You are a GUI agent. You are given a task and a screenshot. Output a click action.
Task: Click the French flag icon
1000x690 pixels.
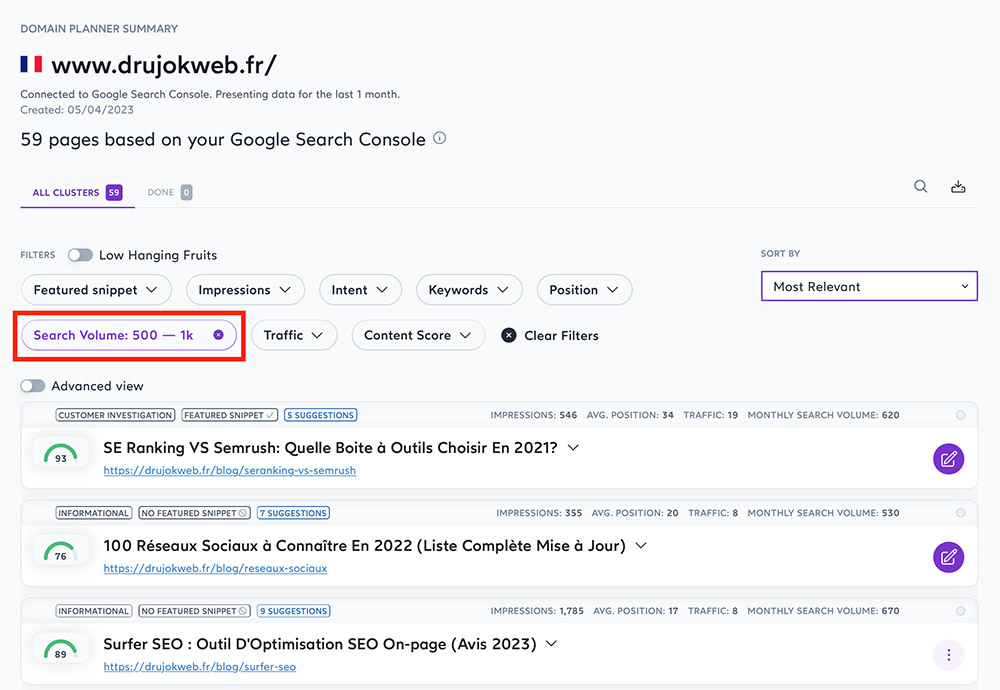point(31,64)
